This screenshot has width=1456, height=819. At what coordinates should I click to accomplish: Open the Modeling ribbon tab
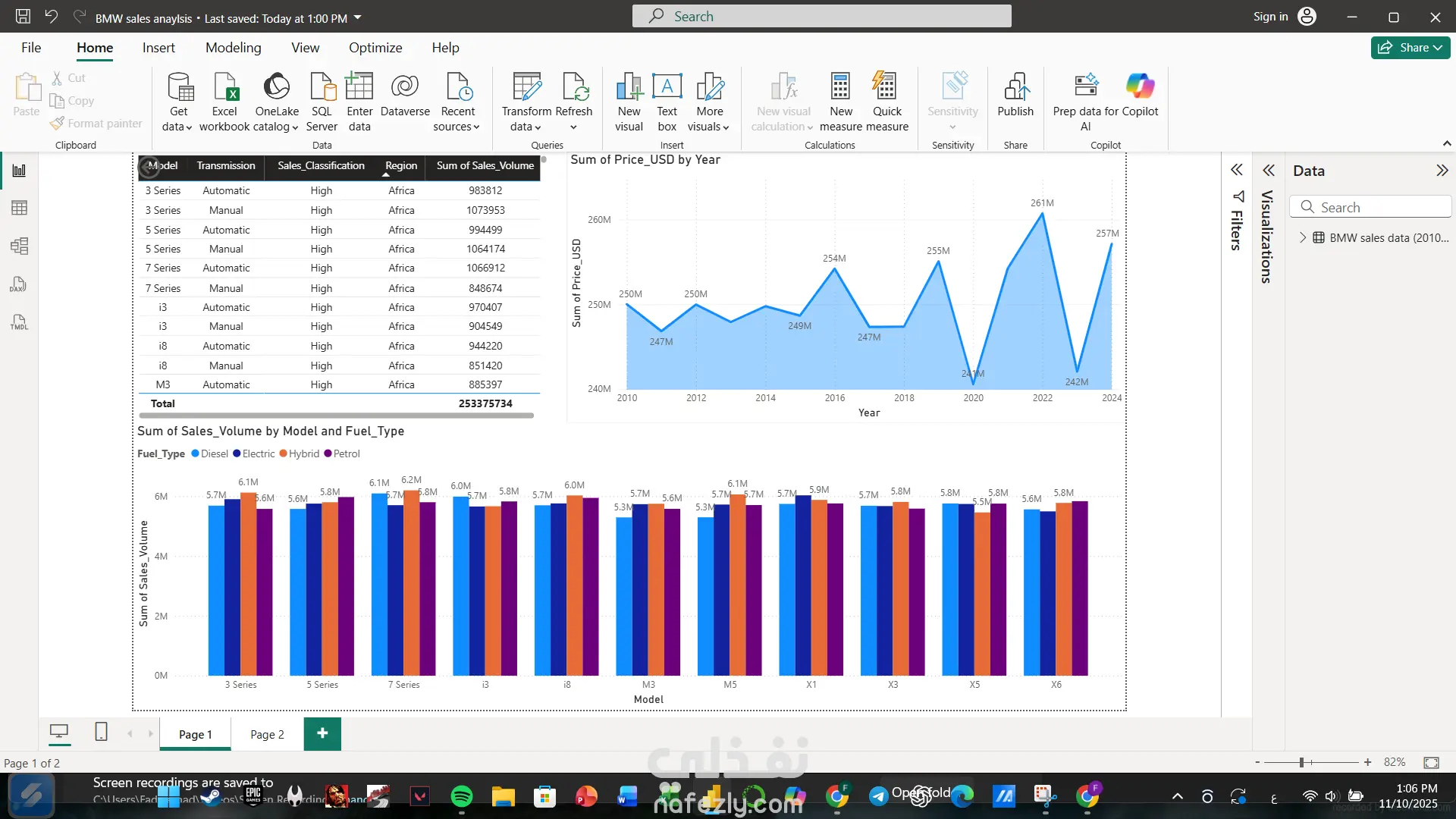[233, 48]
